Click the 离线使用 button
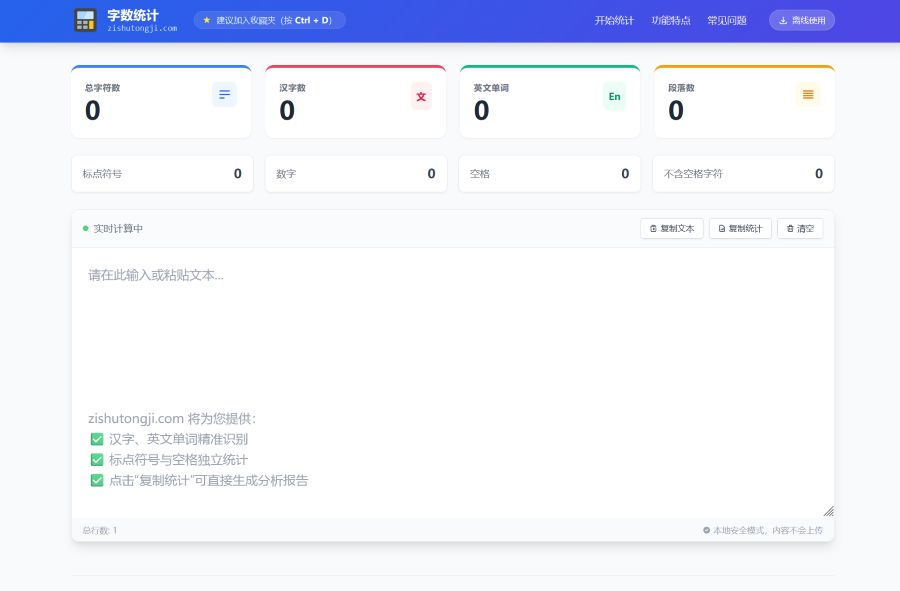Image resolution: width=900 pixels, height=591 pixels. coord(801,20)
